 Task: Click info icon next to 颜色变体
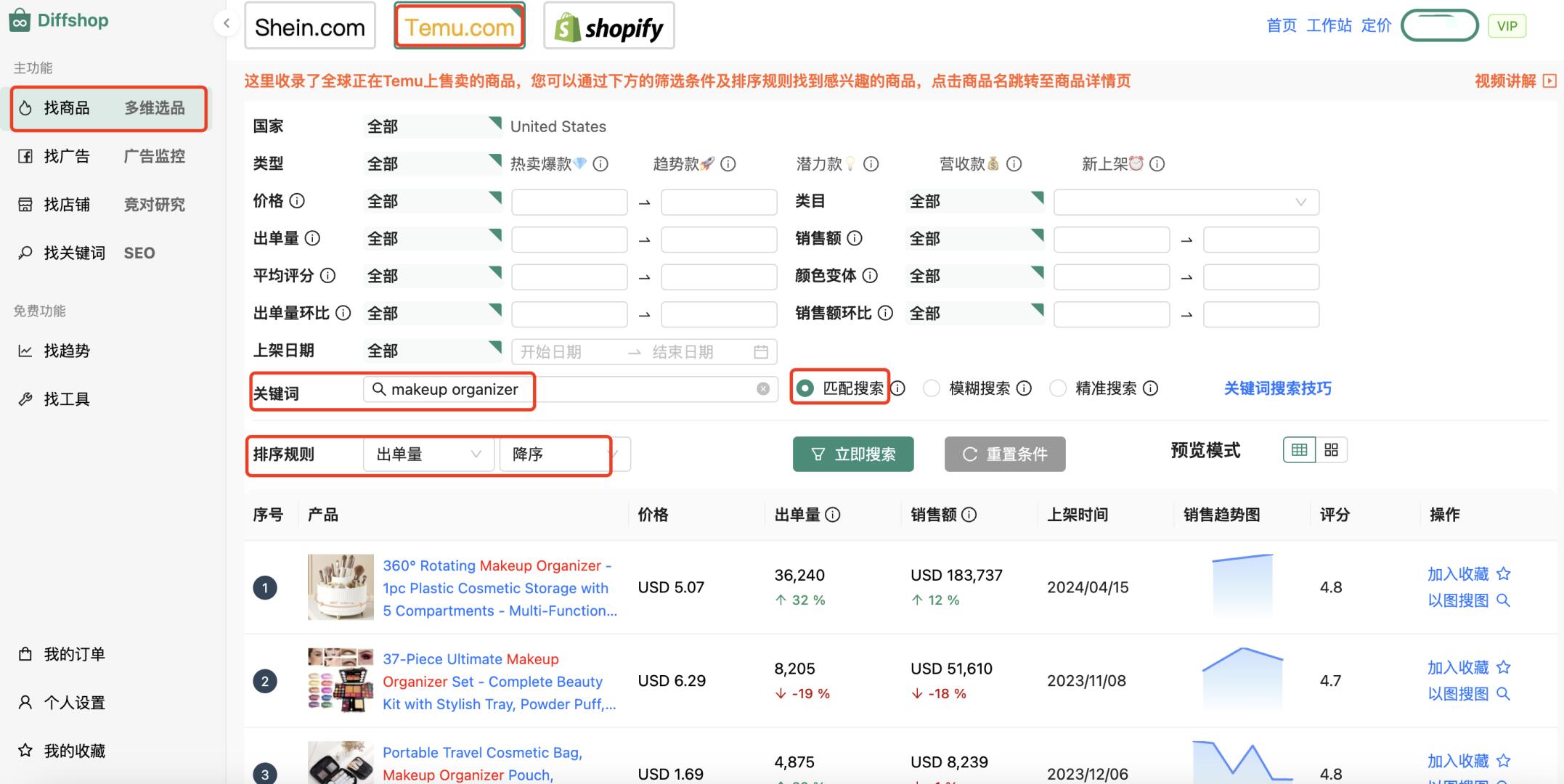pyautogui.click(x=870, y=276)
